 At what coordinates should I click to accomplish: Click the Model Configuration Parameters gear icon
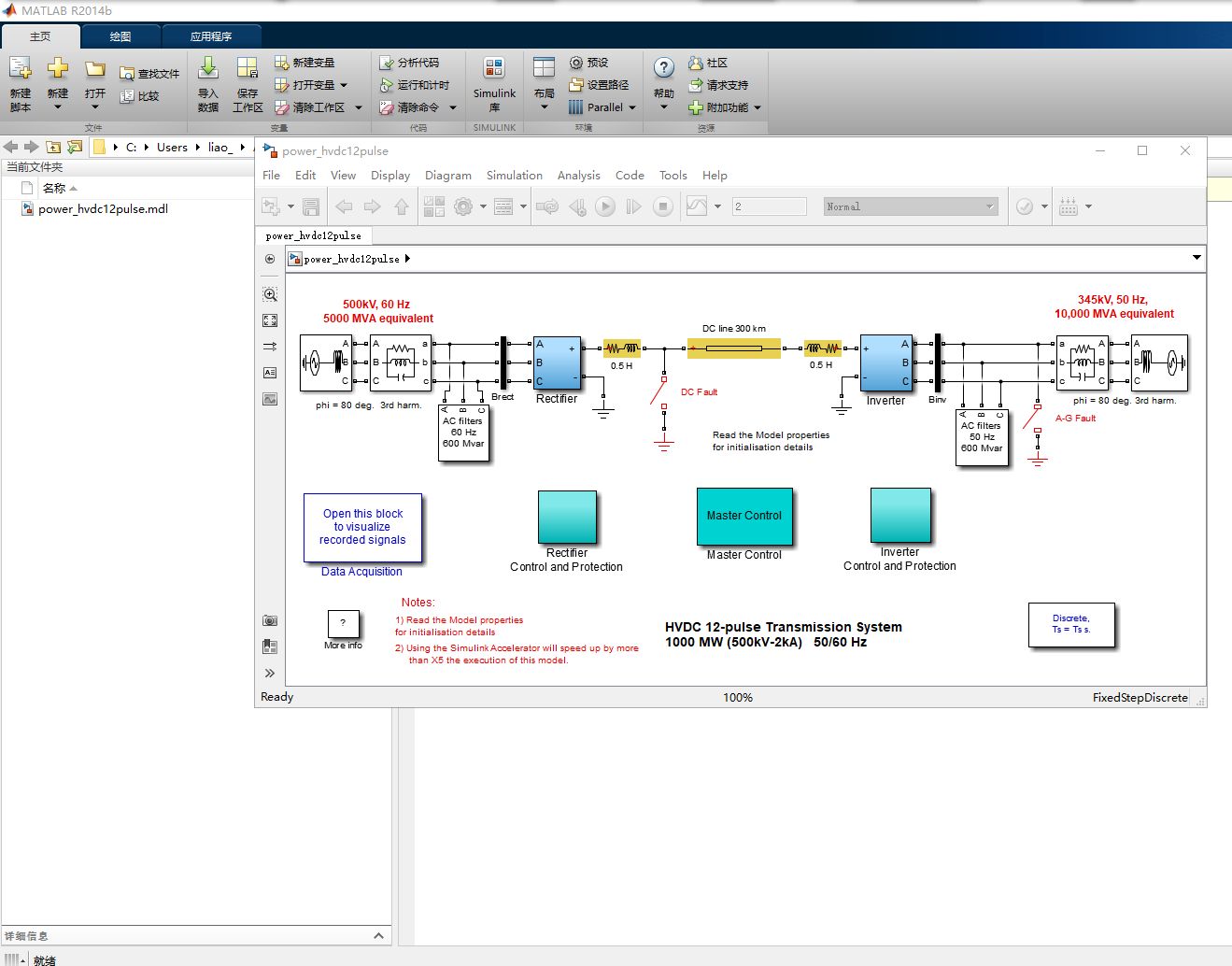tap(463, 206)
